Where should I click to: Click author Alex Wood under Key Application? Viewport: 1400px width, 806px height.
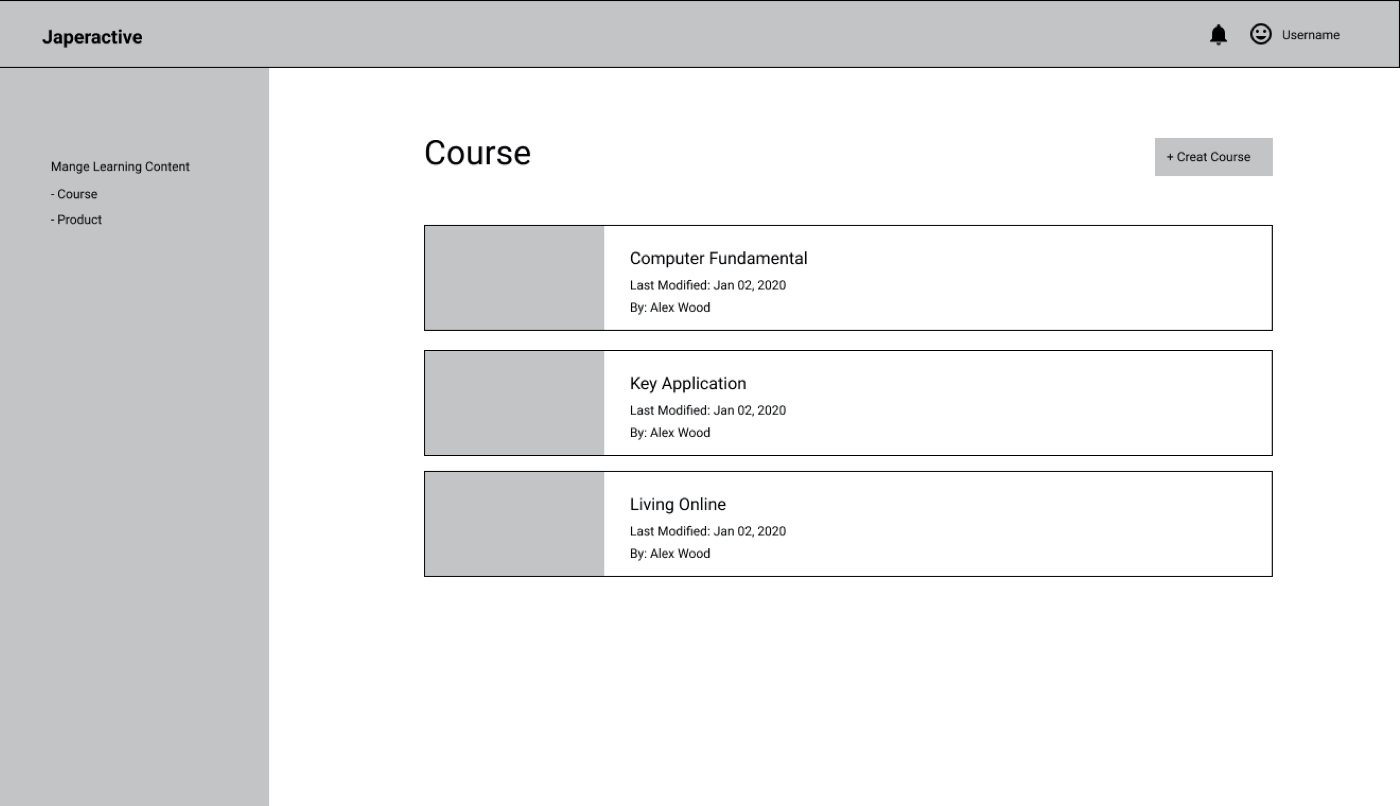(x=670, y=433)
